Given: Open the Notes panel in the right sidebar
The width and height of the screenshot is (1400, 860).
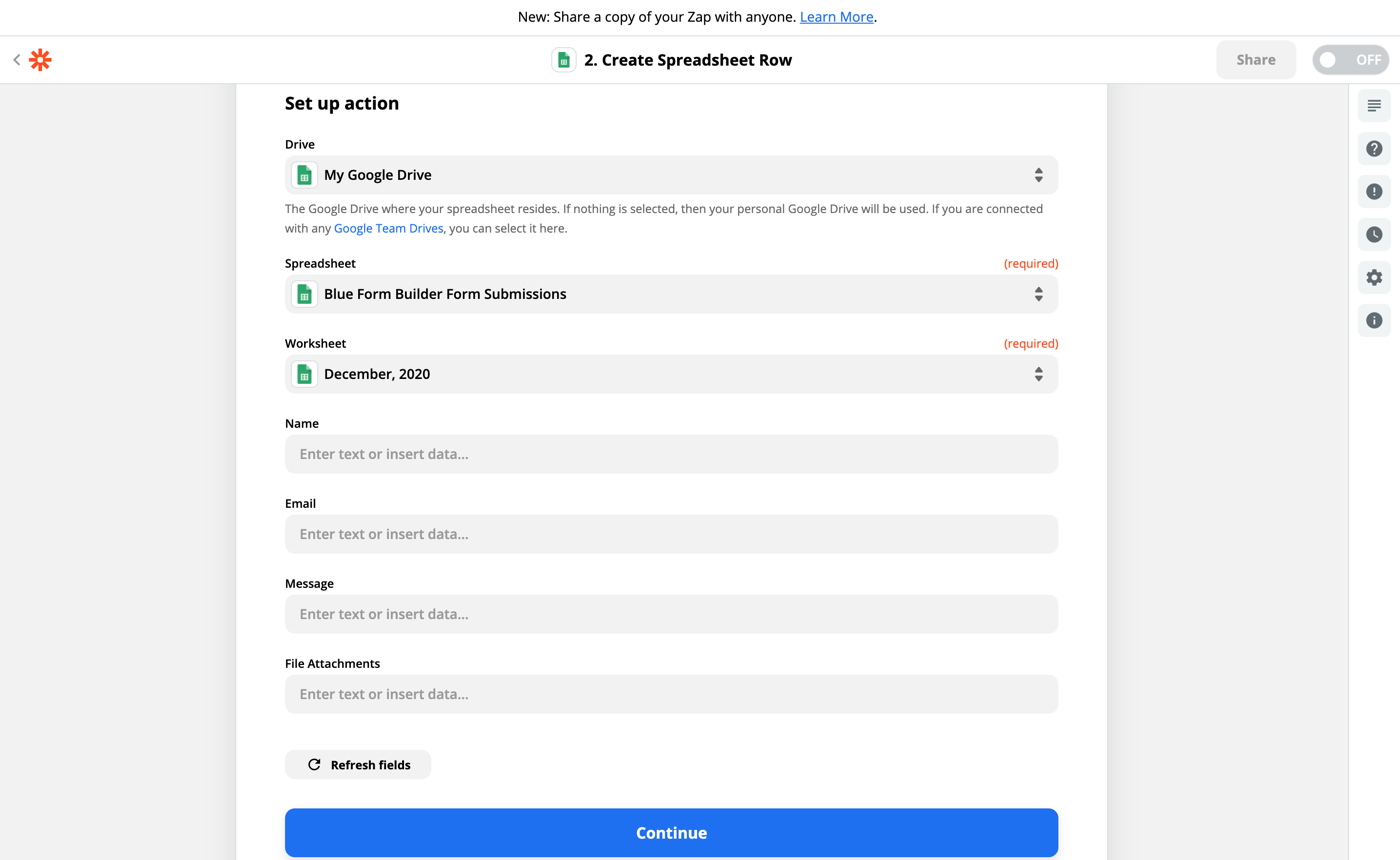Looking at the screenshot, I should [1373, 105].
